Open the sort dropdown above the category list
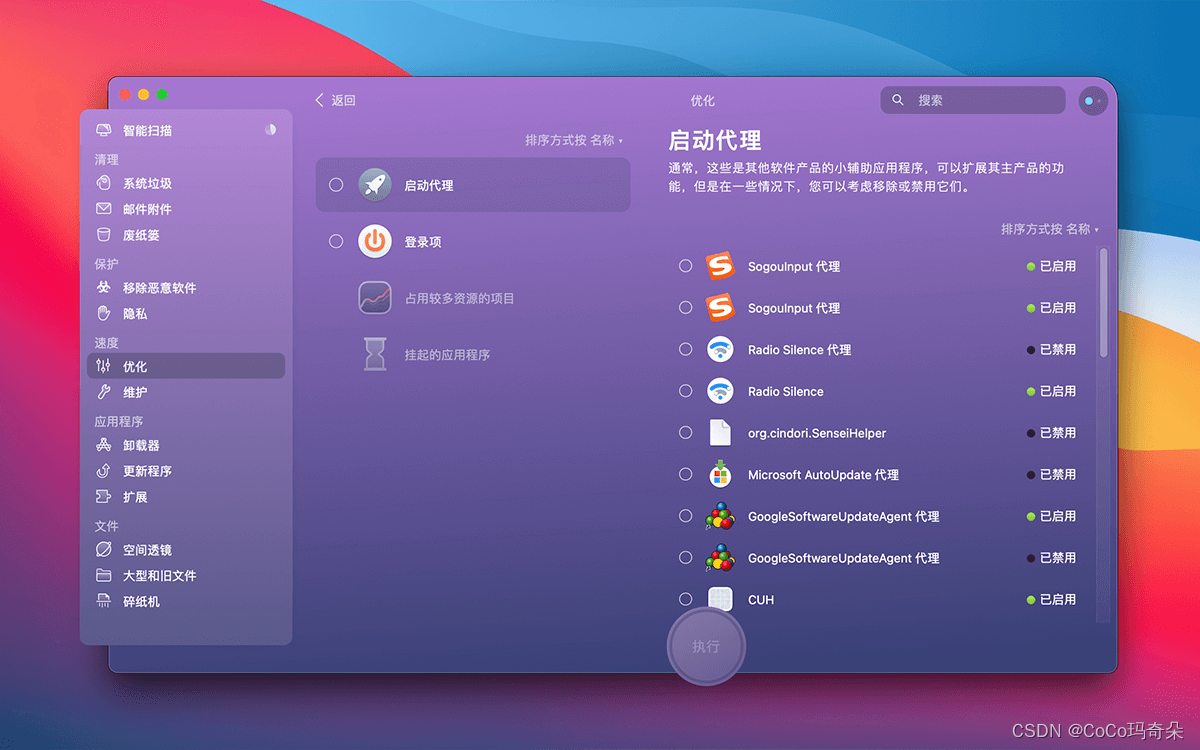 [574, 141]
